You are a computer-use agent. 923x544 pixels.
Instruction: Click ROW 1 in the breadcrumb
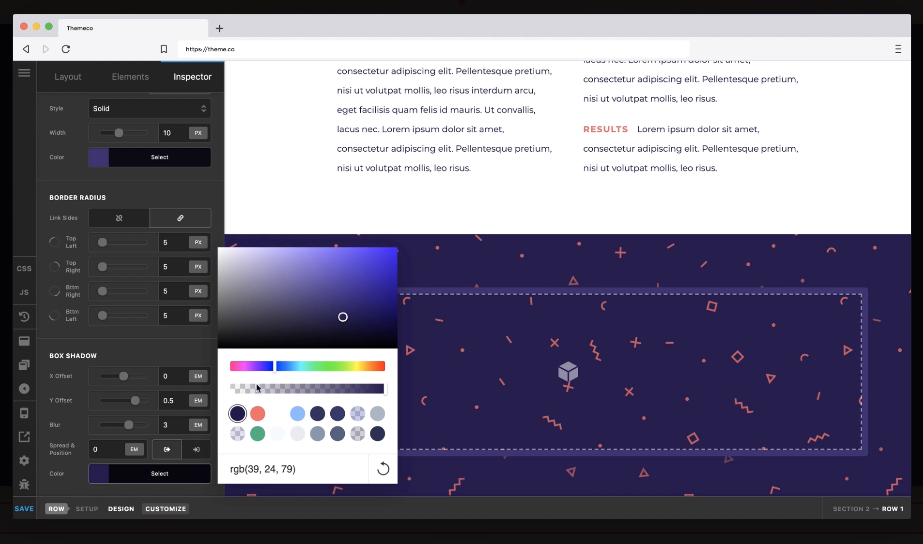[x=892, y=509]
